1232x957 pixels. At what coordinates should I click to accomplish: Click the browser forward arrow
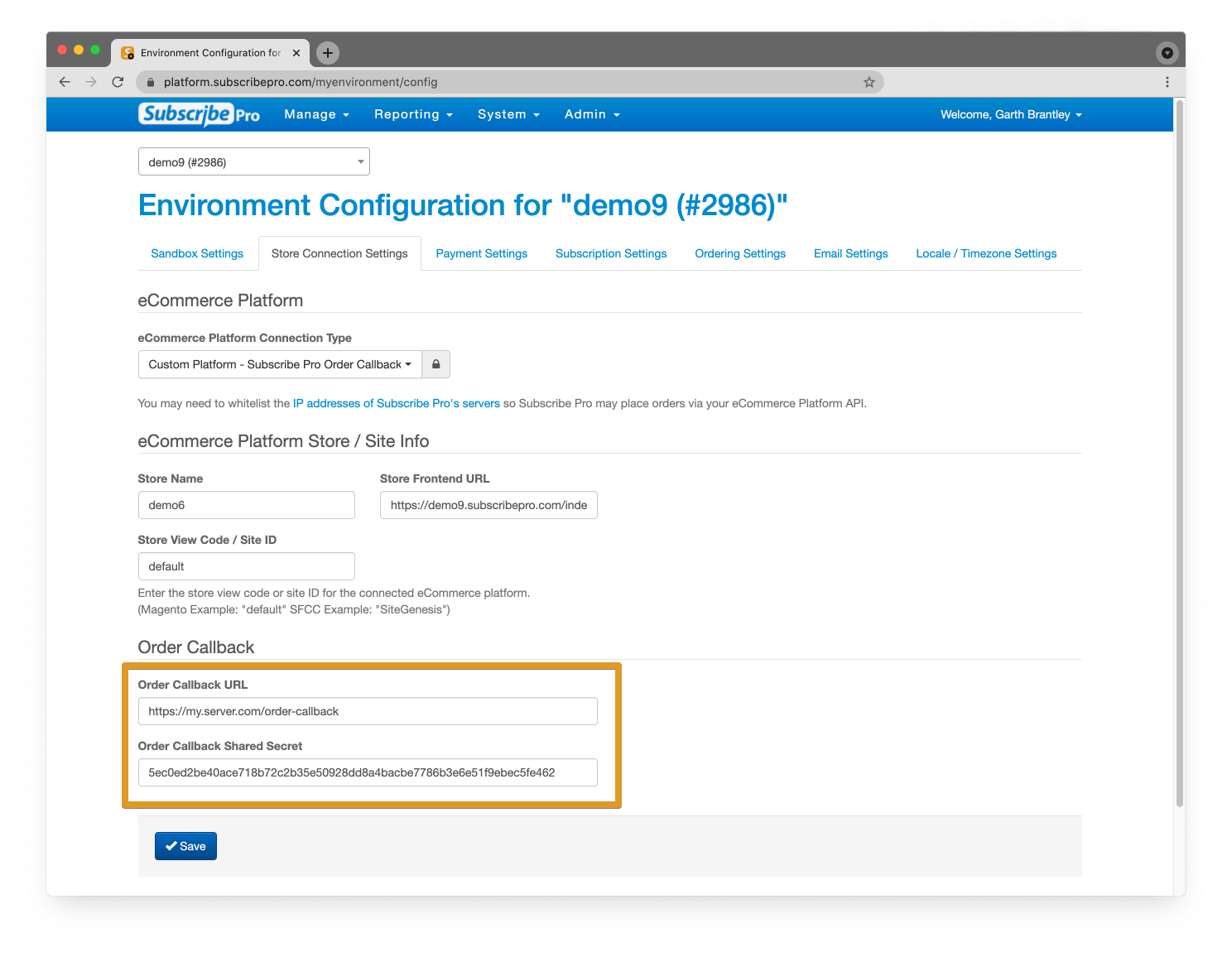[91, 82]
